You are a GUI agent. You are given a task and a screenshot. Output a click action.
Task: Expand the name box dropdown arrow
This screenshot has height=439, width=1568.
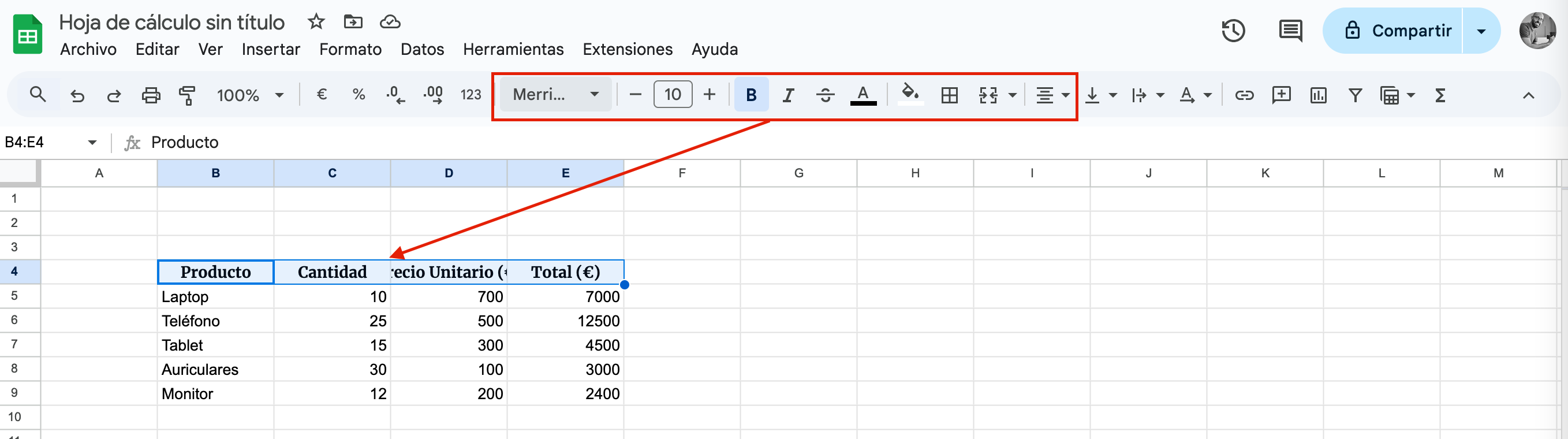92,143
